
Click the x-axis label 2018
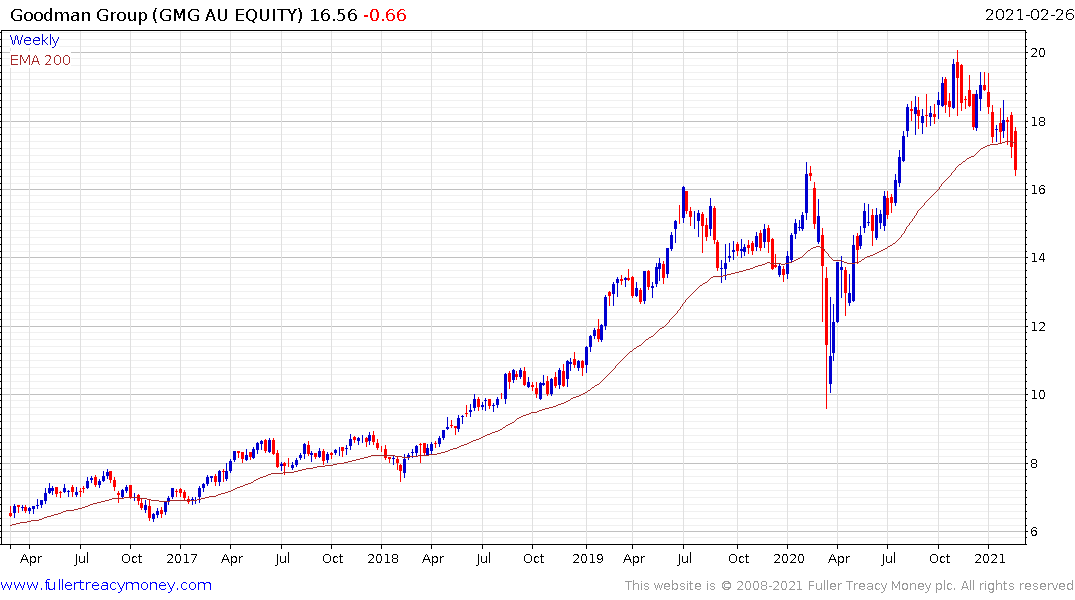[x=383, y=558]
